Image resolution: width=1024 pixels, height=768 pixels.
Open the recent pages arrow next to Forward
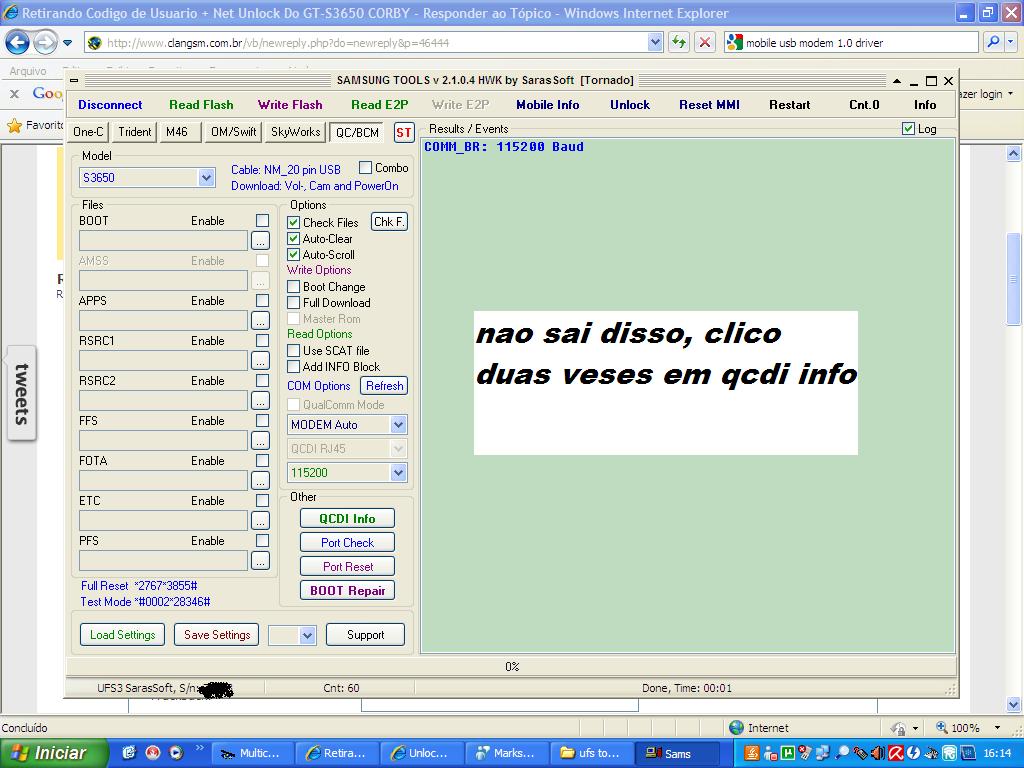67,43
